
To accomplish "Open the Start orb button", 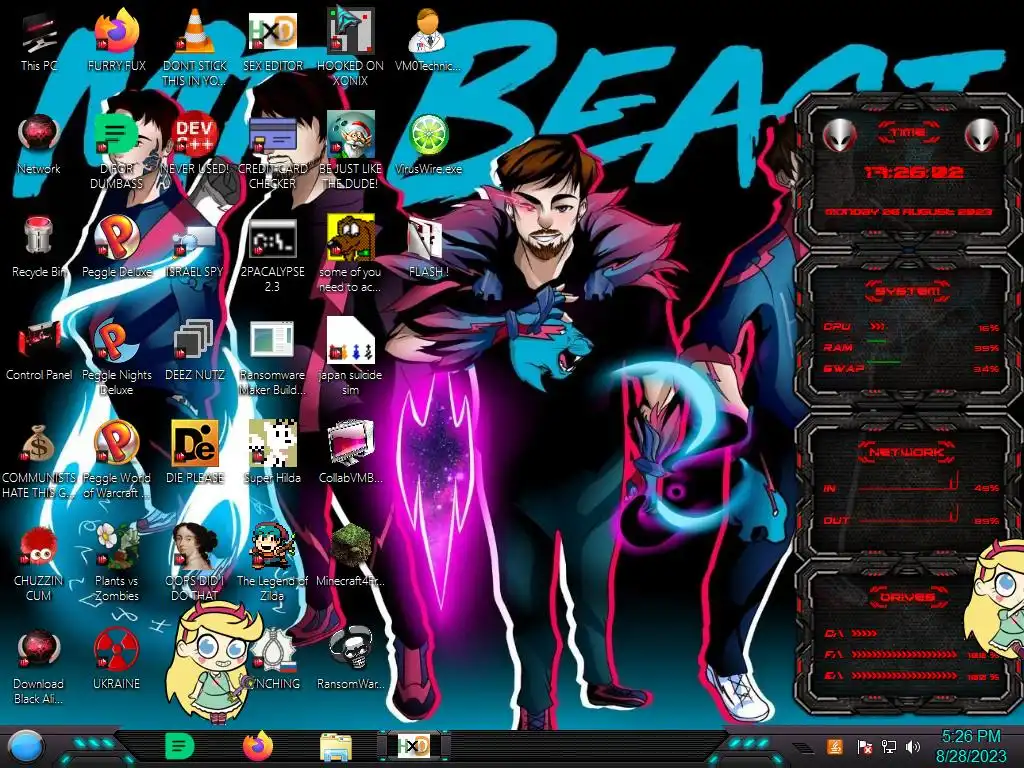I will pos(26,748).
